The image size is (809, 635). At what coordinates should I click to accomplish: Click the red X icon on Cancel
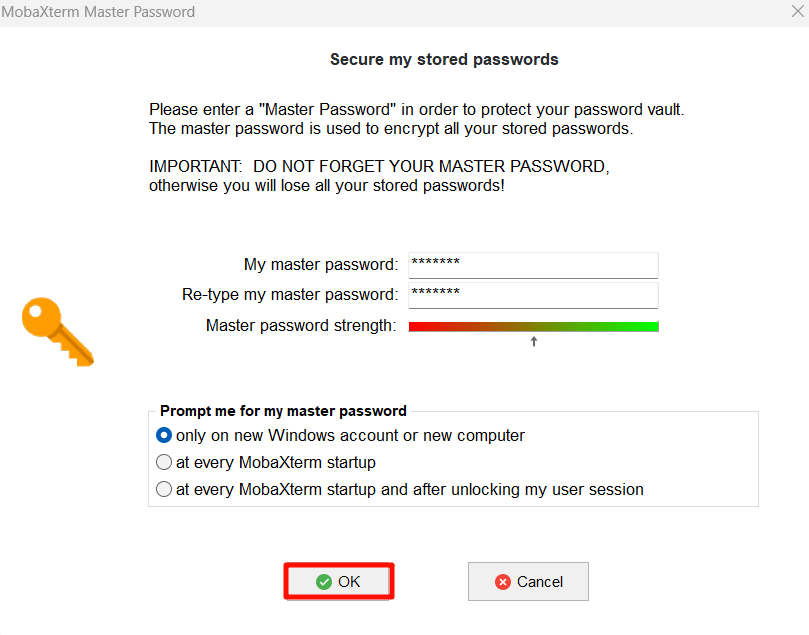[x=503, y=582]
